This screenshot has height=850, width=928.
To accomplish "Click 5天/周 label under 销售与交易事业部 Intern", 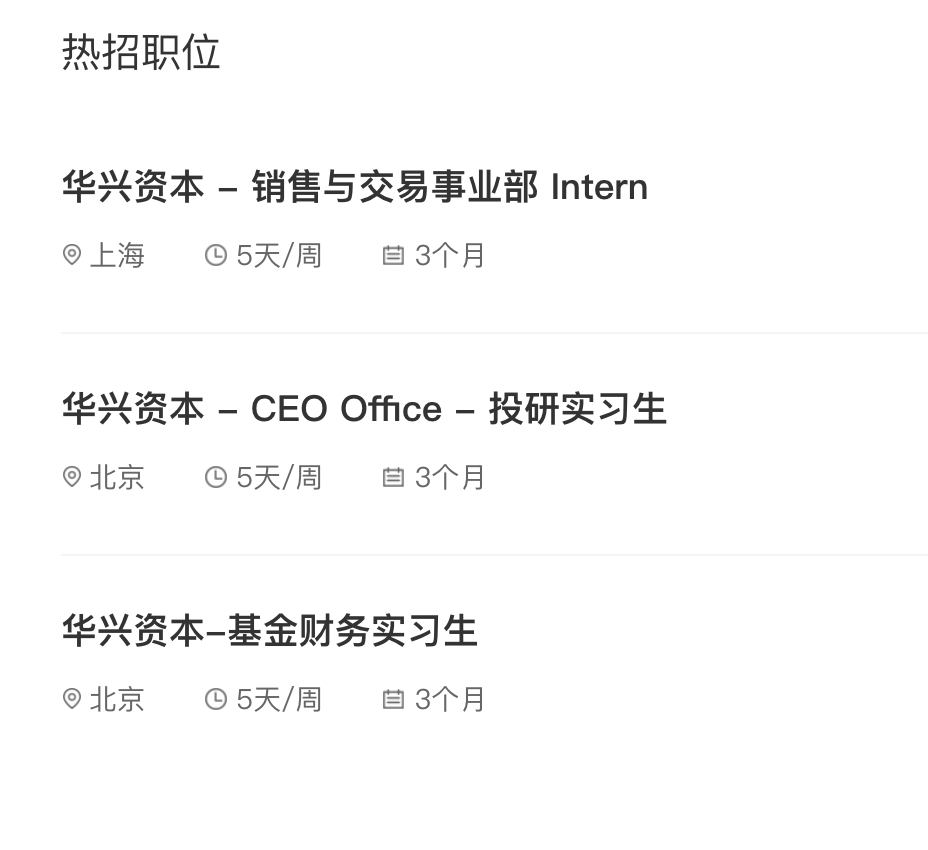I will click(x=279, y=256).
